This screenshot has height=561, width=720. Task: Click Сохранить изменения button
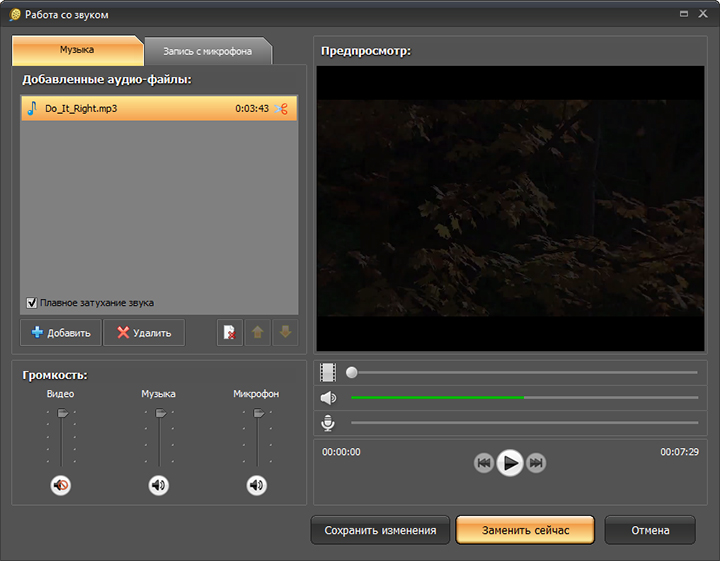[x=380, y=531]
